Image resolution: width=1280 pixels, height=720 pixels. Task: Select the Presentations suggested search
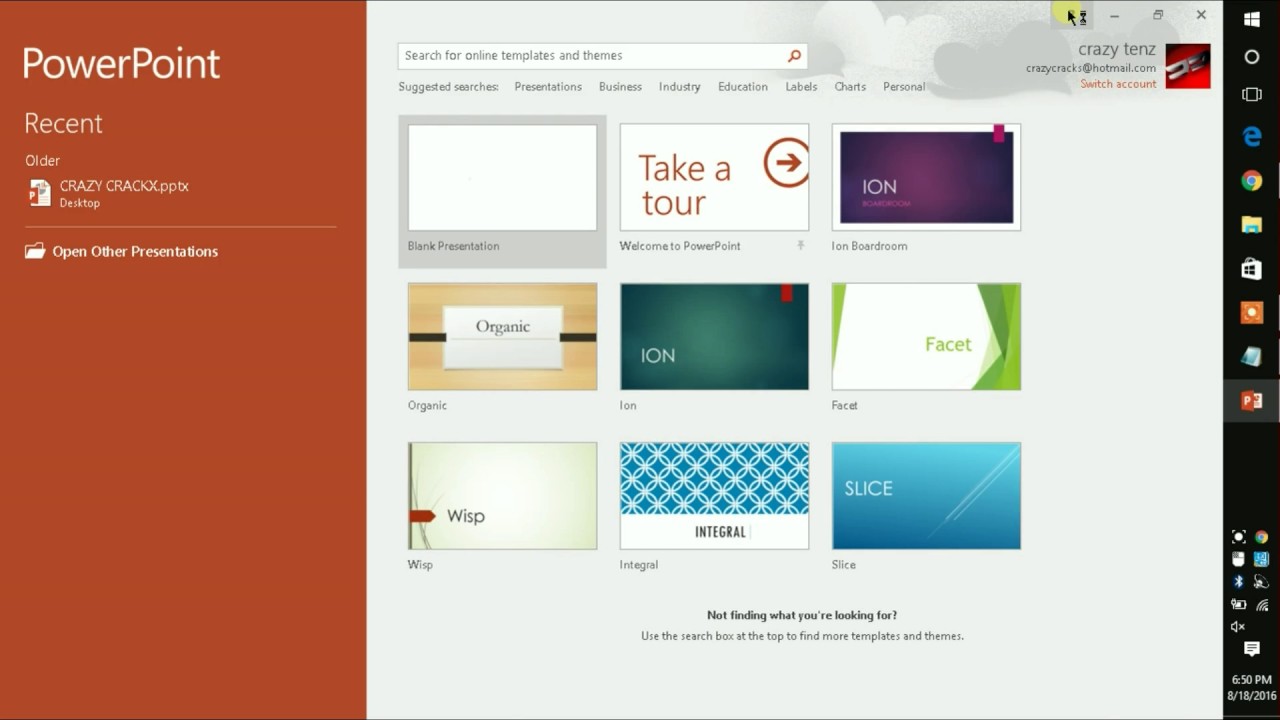click(x=548, y=87)
